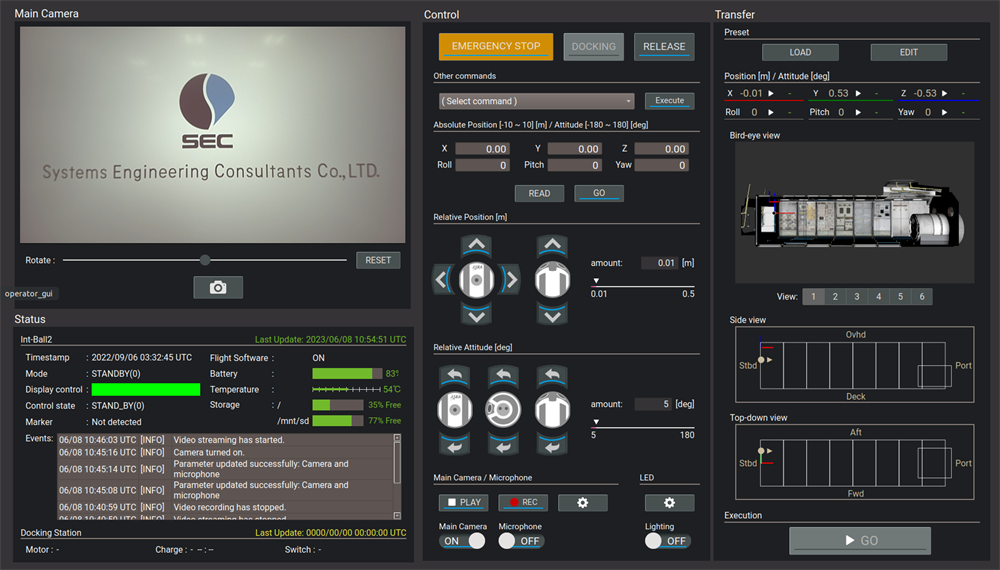Viewport: 1000px width, 570px height.
Task: Toggle the Lighting OFF switch
Action: (668, 541)
